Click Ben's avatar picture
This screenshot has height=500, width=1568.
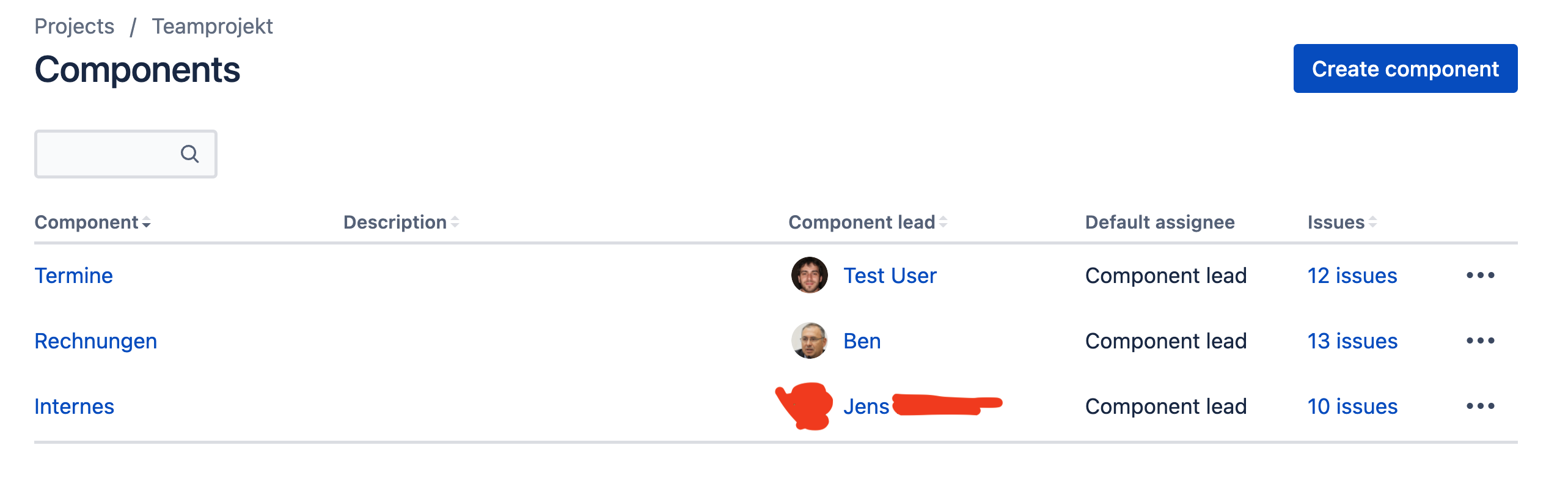(x=809, y=340)
